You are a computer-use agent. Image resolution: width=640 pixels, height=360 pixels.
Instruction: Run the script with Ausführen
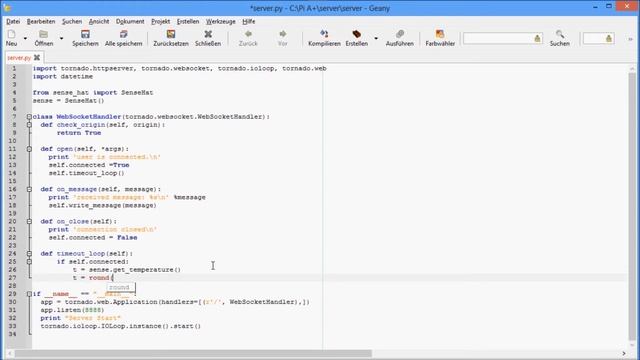400,38
